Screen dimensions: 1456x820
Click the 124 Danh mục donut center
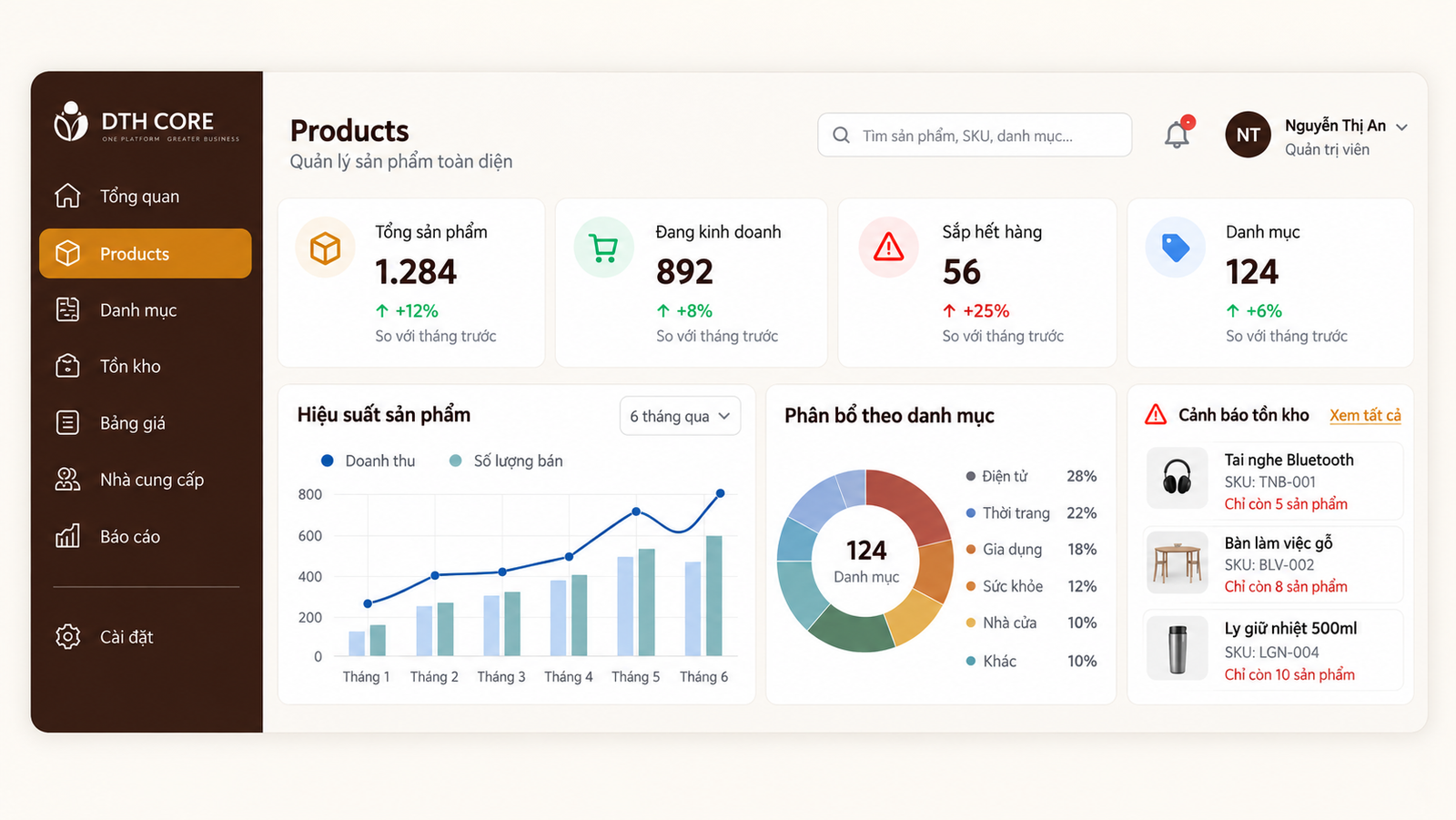click(865, 562)
